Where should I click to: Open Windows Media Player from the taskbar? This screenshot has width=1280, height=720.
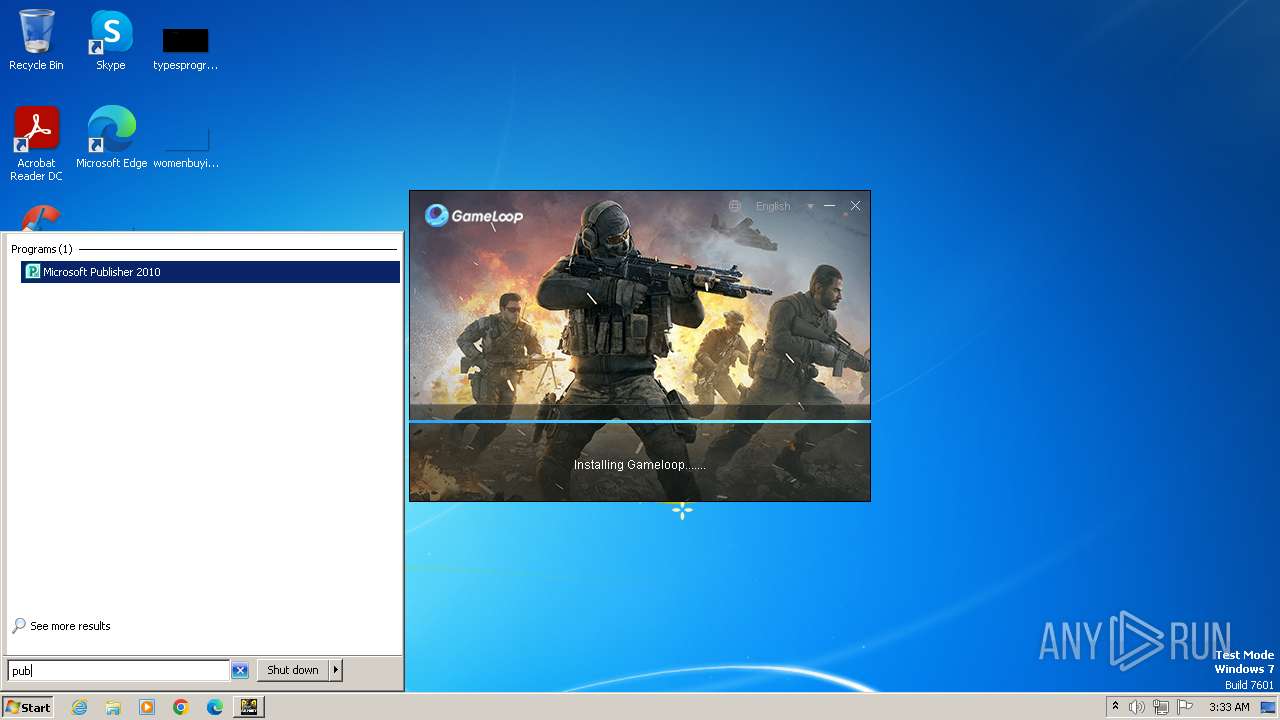click(x=147, y=707)
